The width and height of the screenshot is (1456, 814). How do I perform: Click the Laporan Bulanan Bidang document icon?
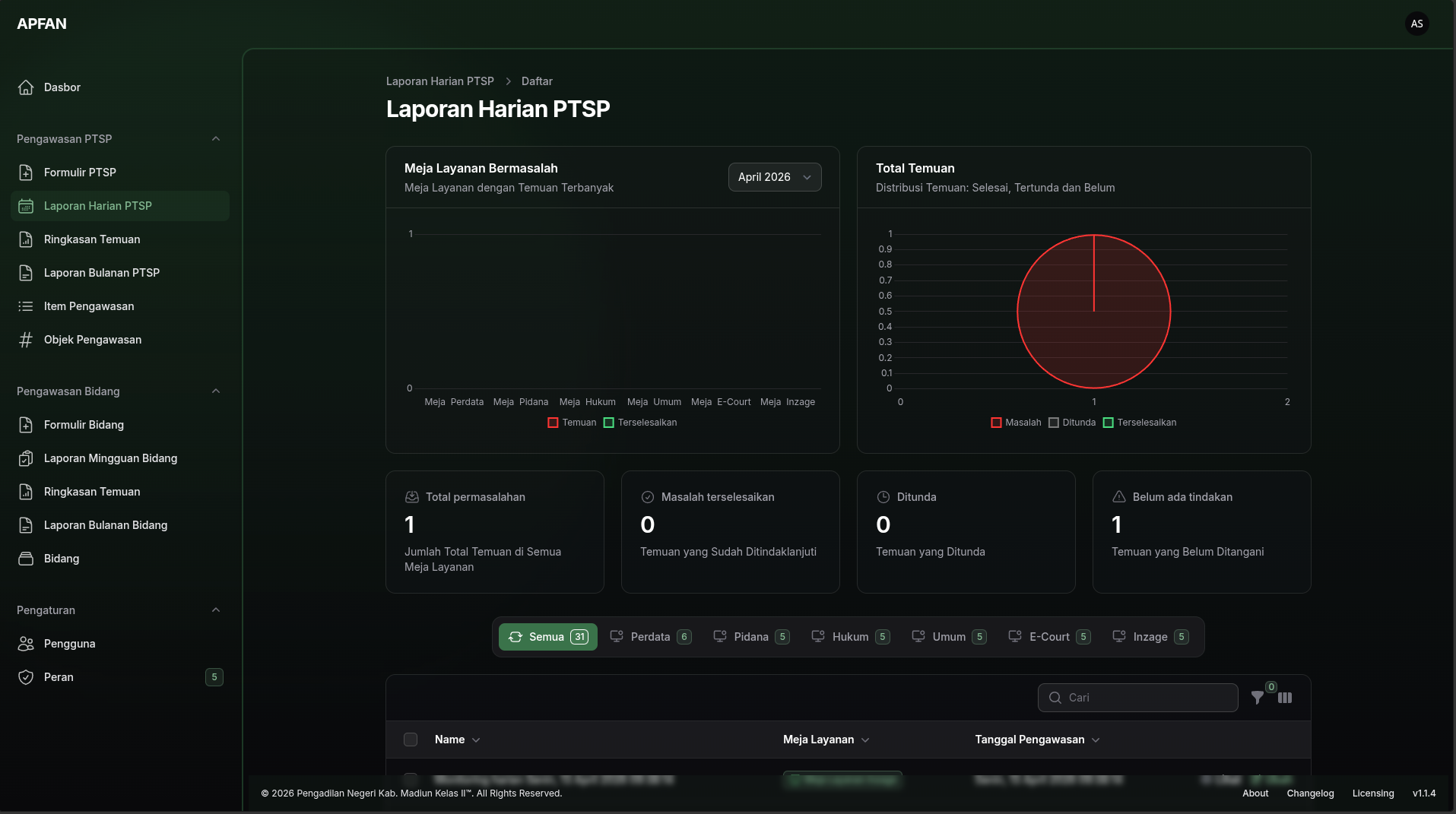pyautogui.click(x=26, y=525)
